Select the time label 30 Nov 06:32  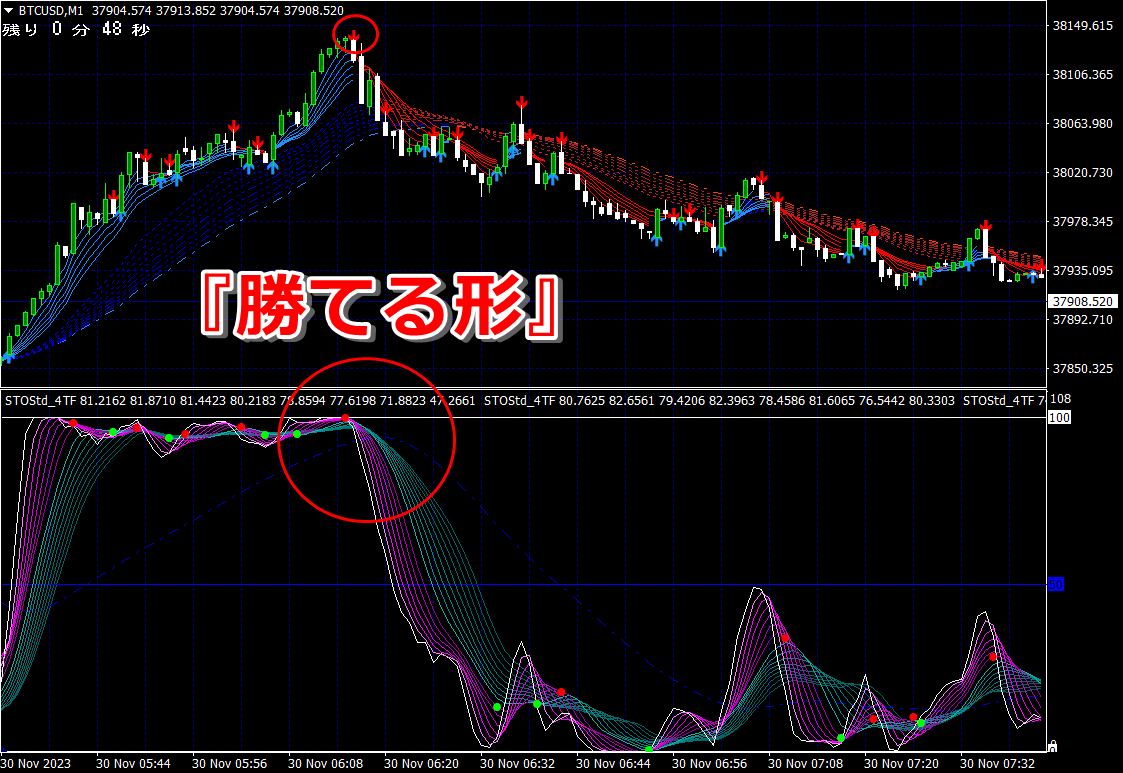click(x=517, y=764)
